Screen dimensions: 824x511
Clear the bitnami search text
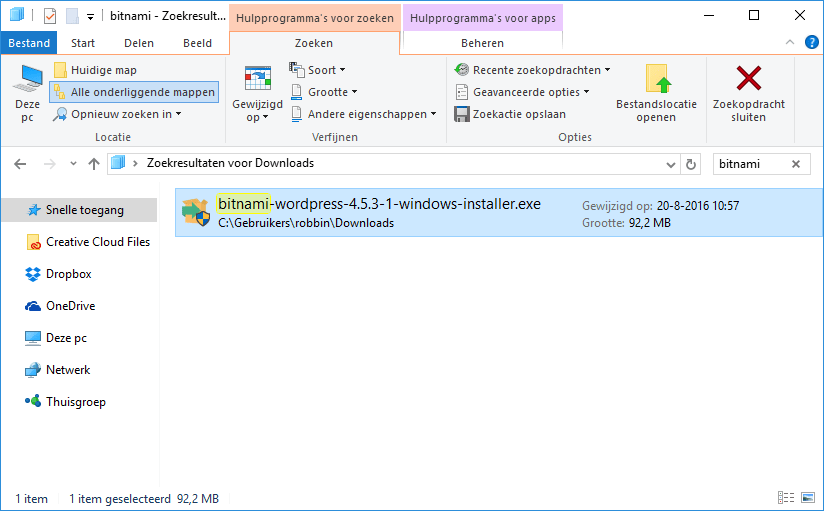796,164
